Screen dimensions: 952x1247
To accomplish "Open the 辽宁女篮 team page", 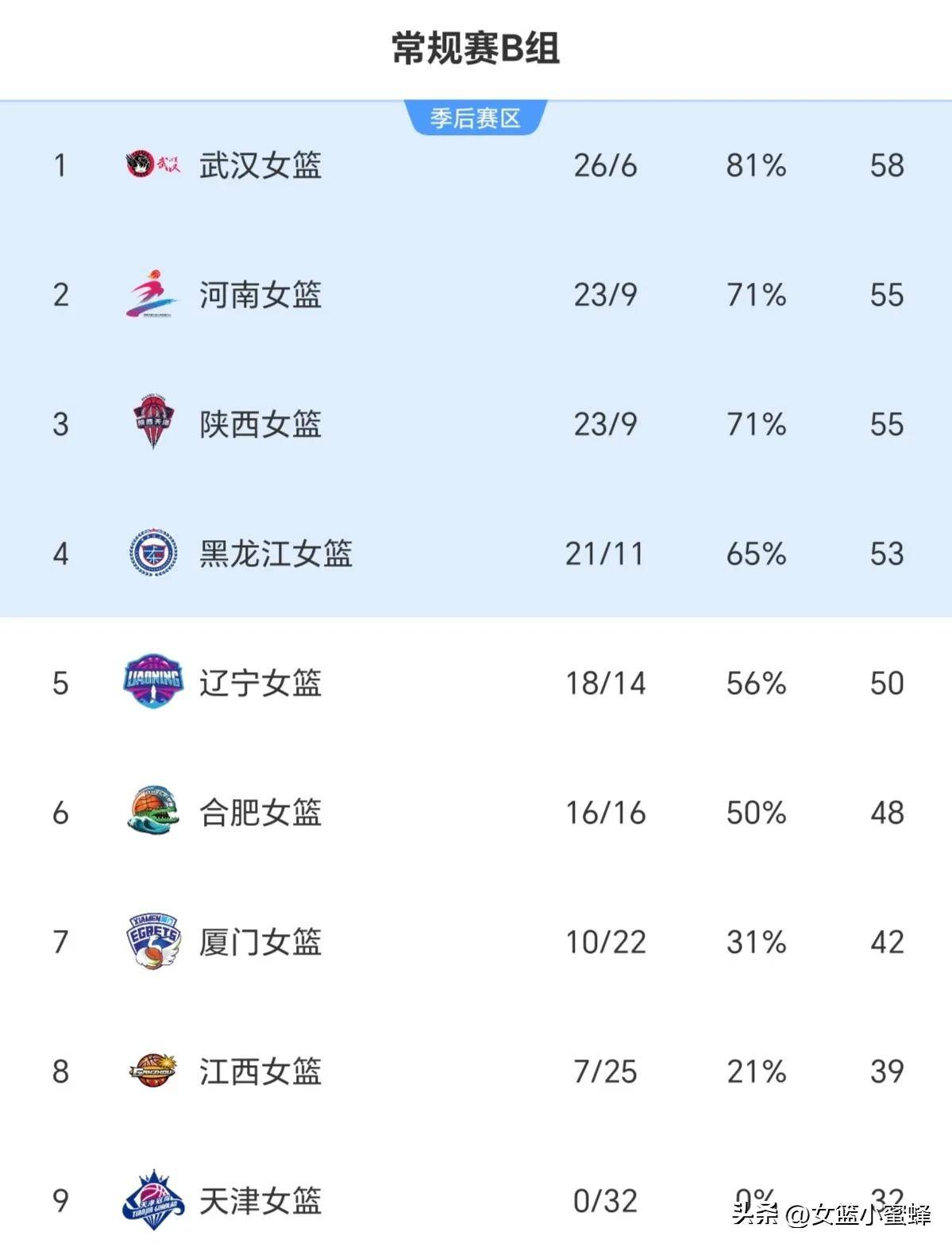I will (260, 683).
